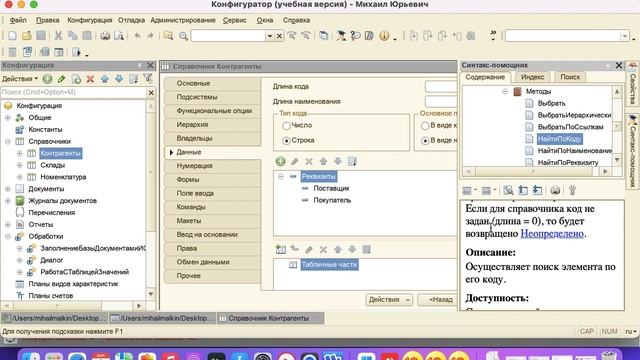
Task: Select the Номенклатура catalog in tree
Action: tap(63, 177)
